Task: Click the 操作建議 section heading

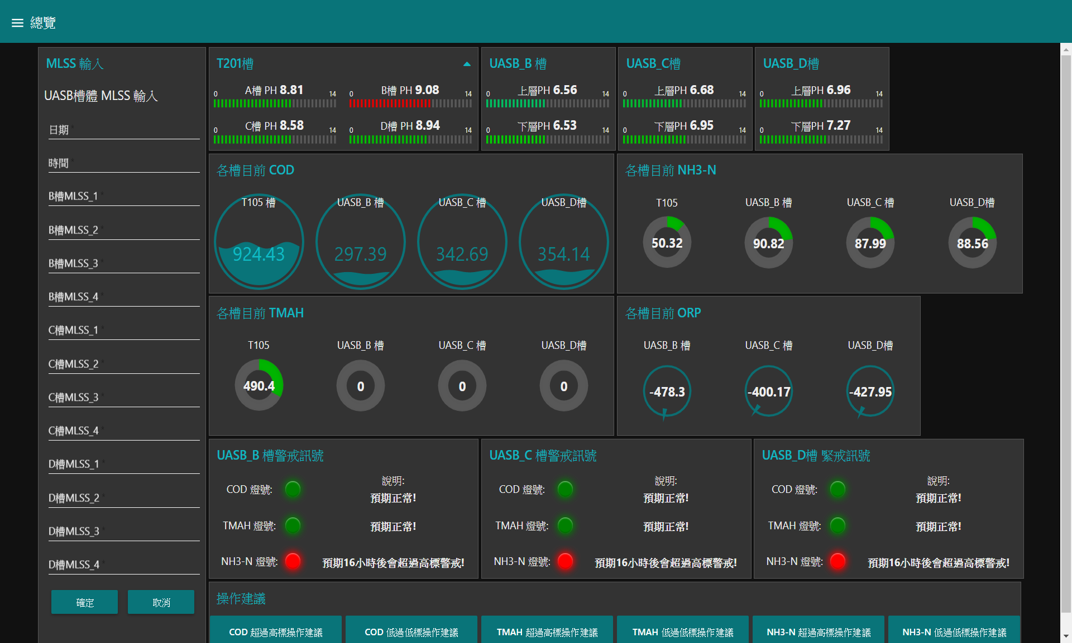Action: [241, 599]
